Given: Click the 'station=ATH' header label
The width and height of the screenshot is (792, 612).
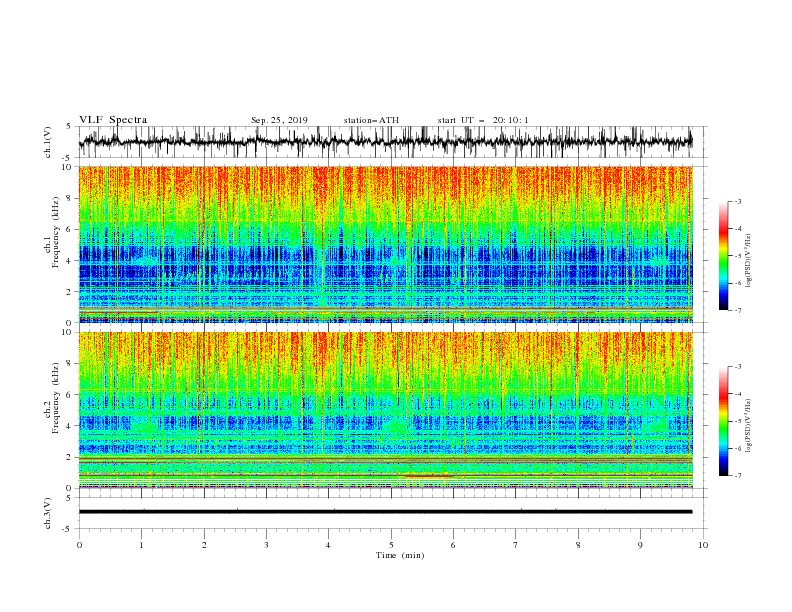Looking at the screenshot, I should 371,120.
